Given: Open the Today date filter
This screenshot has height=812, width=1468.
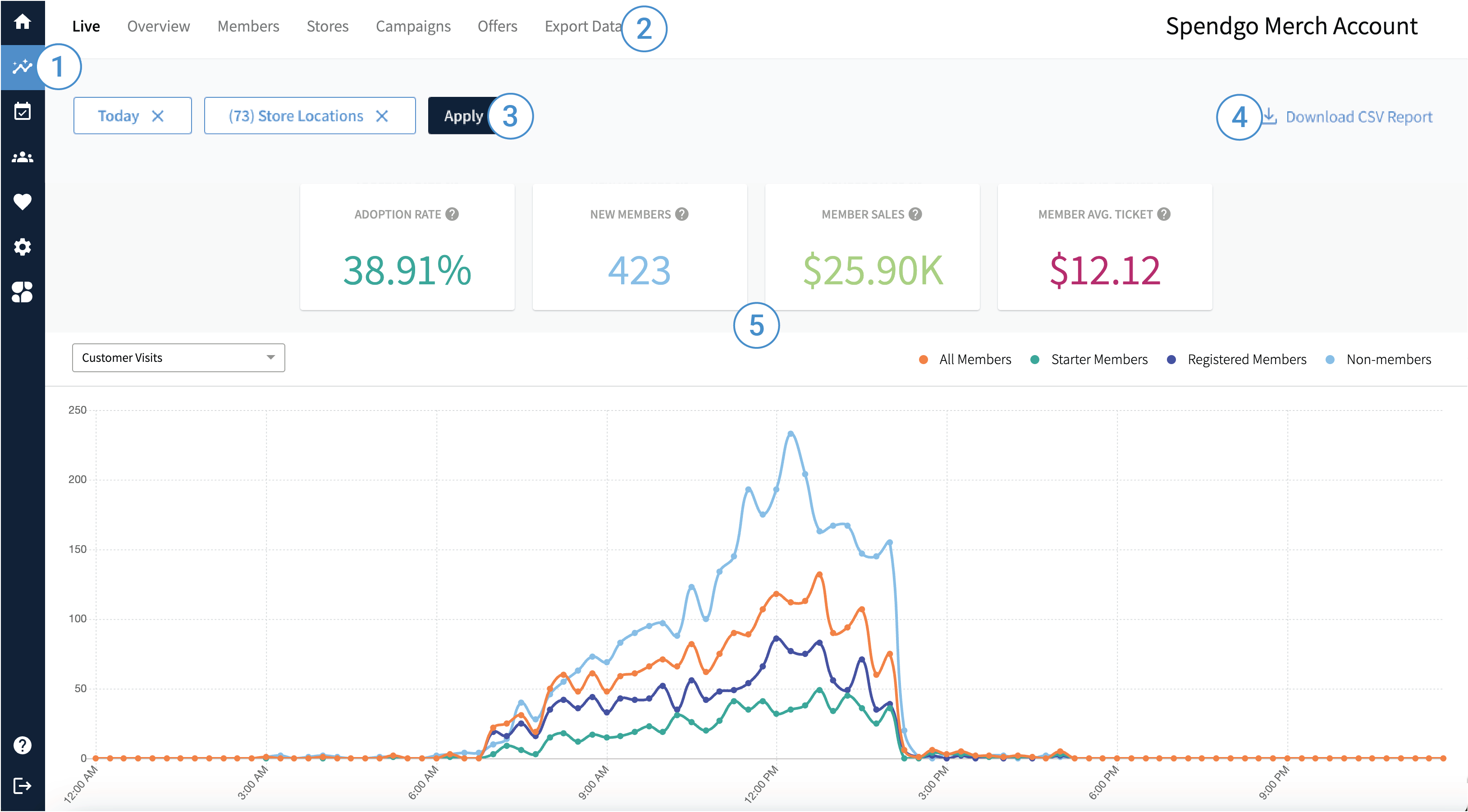Looking at the screenshot, I should 119,116.
